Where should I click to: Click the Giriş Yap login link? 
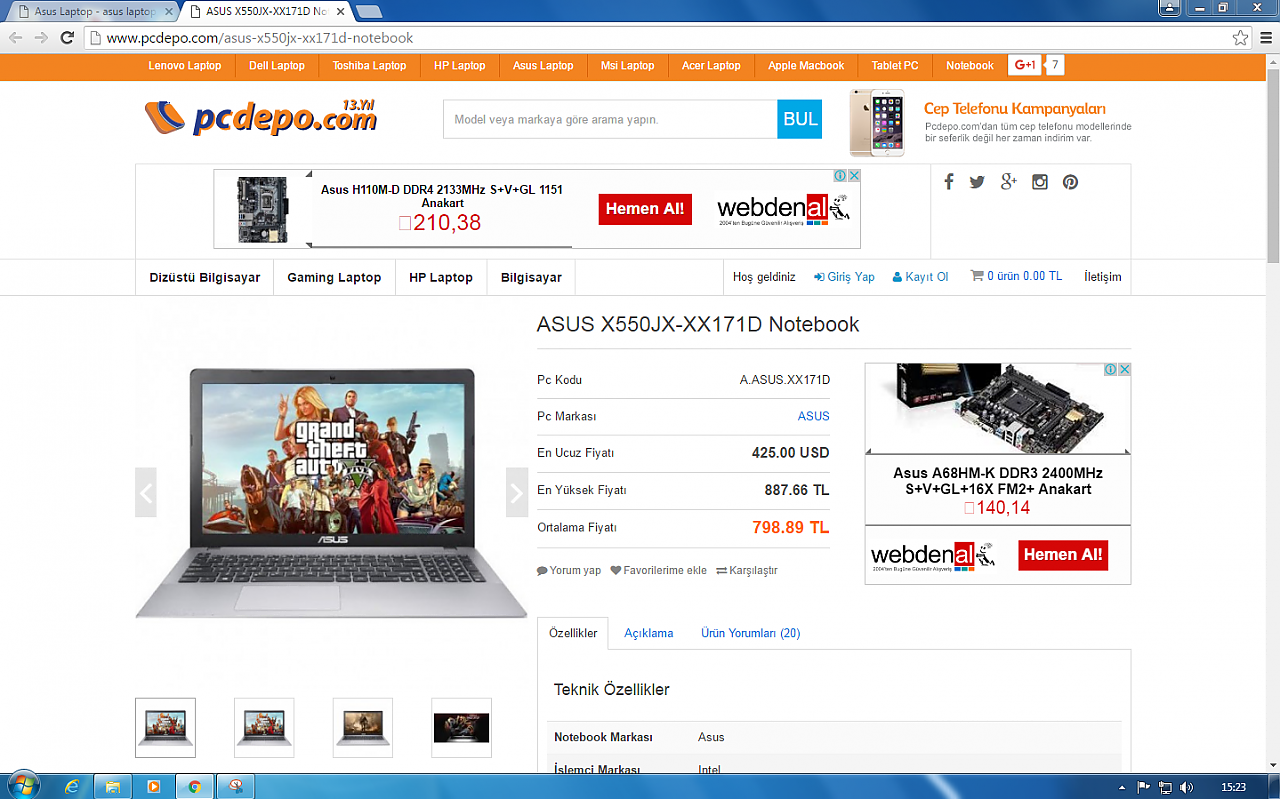click(x=844, y=277)
